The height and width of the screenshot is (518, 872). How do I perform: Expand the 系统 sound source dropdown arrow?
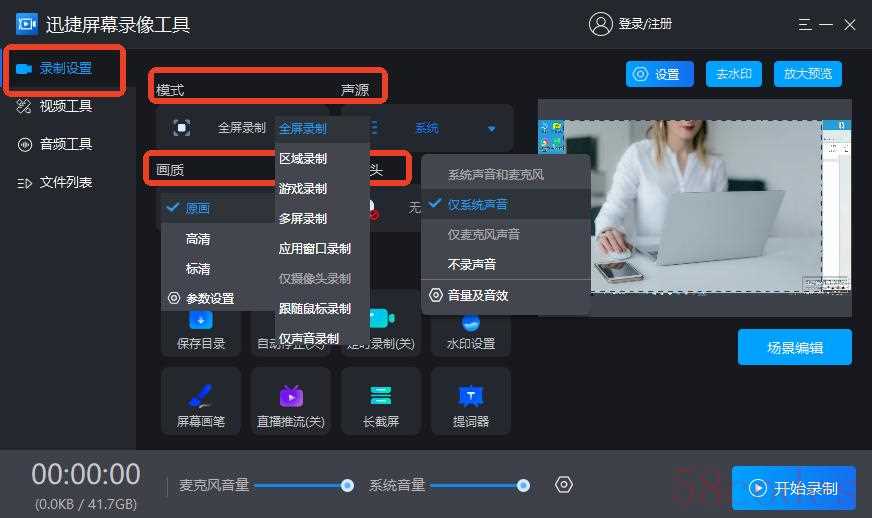pyautogui.click(x=491, y=129)
